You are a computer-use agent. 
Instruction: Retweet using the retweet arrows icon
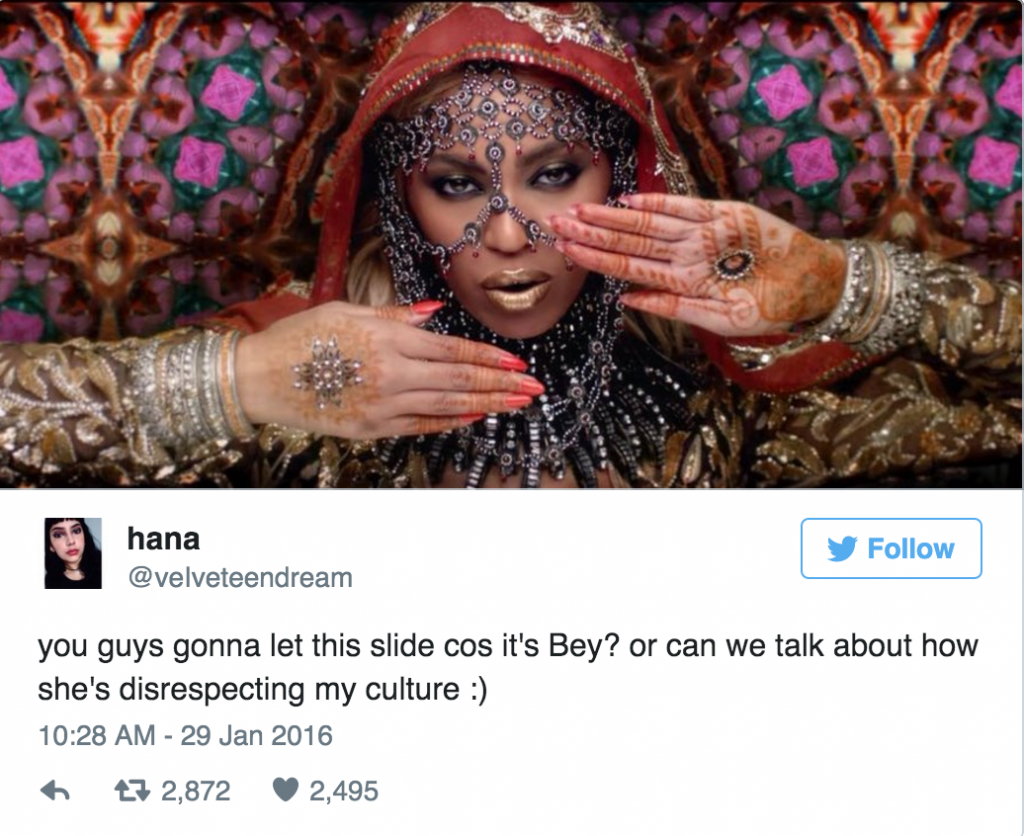click(133, 791)
